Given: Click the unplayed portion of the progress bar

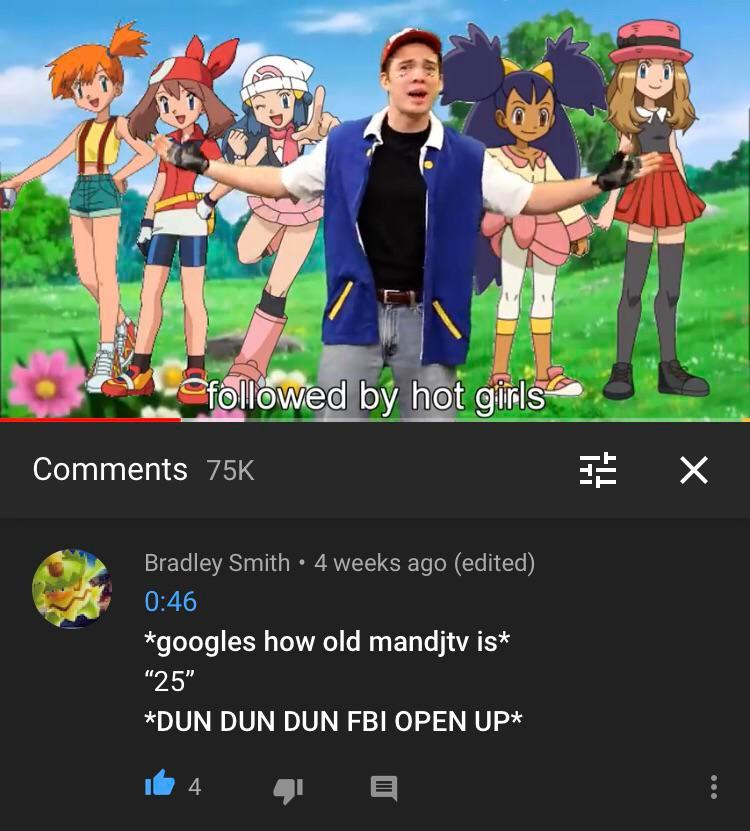Looking at the screenshot, I should point(465,420).
